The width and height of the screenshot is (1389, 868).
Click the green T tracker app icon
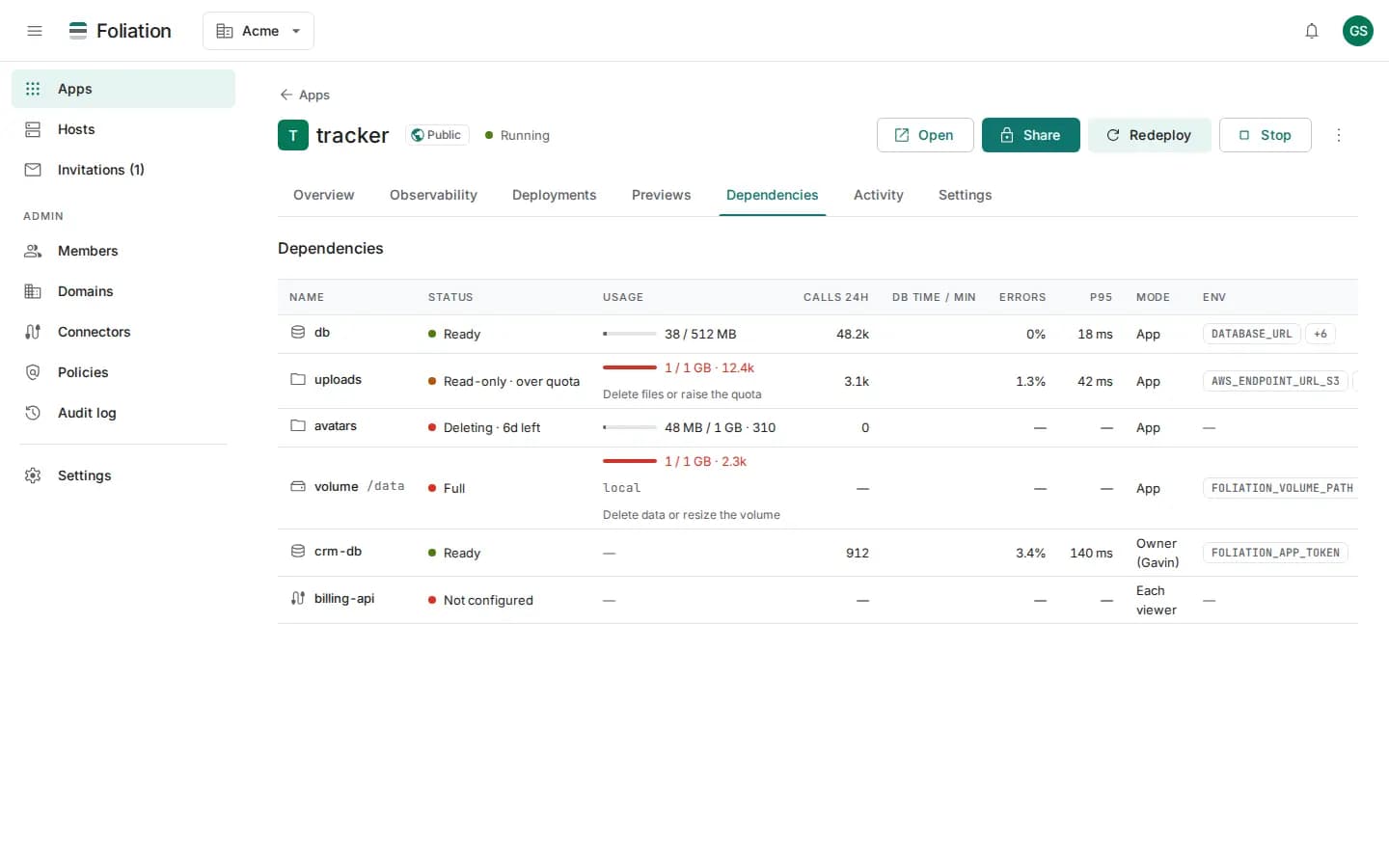click(x=293, y=135)
